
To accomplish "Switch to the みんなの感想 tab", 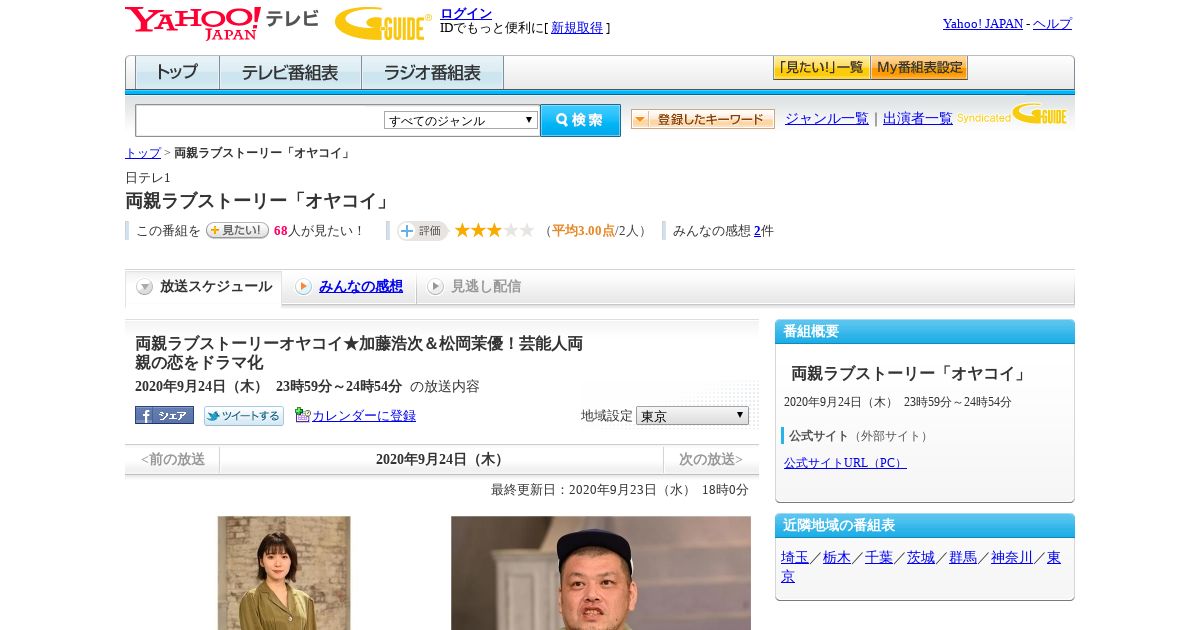I will tap(361, 287).
